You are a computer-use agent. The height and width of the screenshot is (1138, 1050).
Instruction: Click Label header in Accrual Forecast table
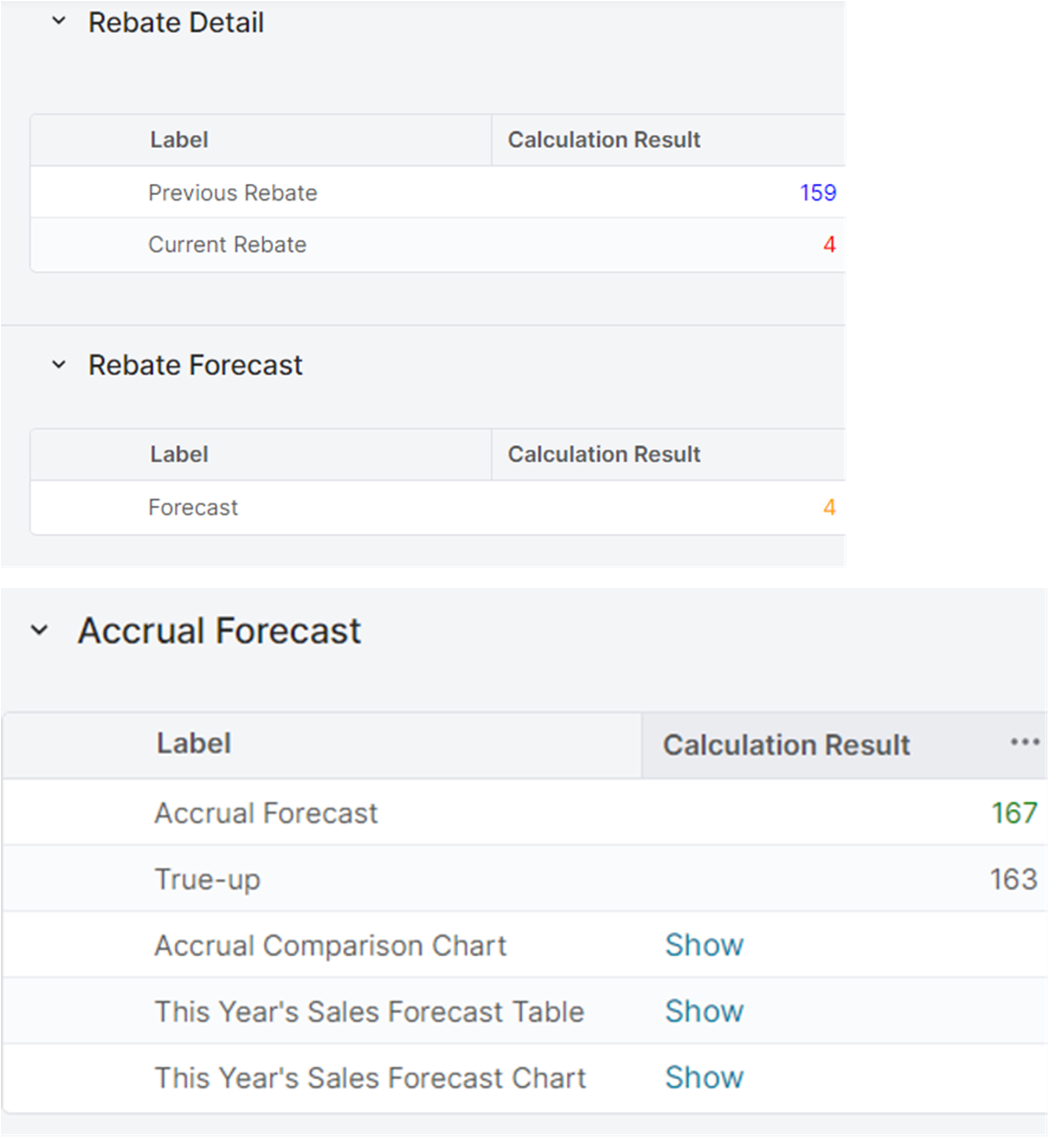[x=194, y=744]
